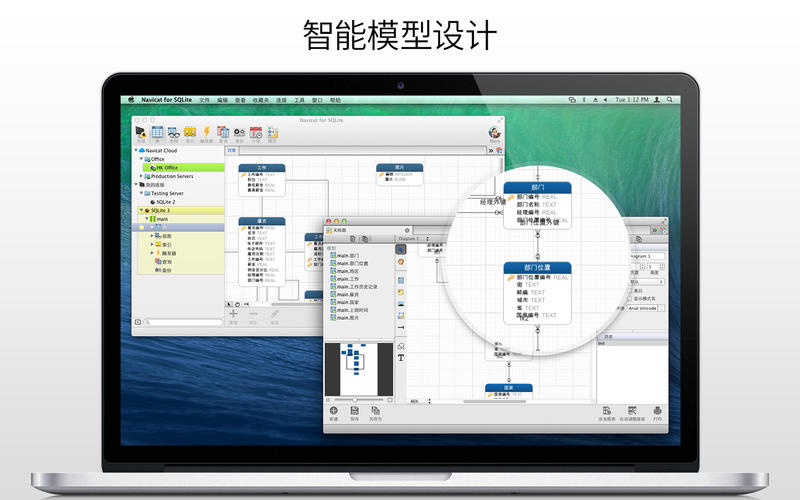
Task: Click the Connection icon in main toolbar
Action: [x=141, y=133]
